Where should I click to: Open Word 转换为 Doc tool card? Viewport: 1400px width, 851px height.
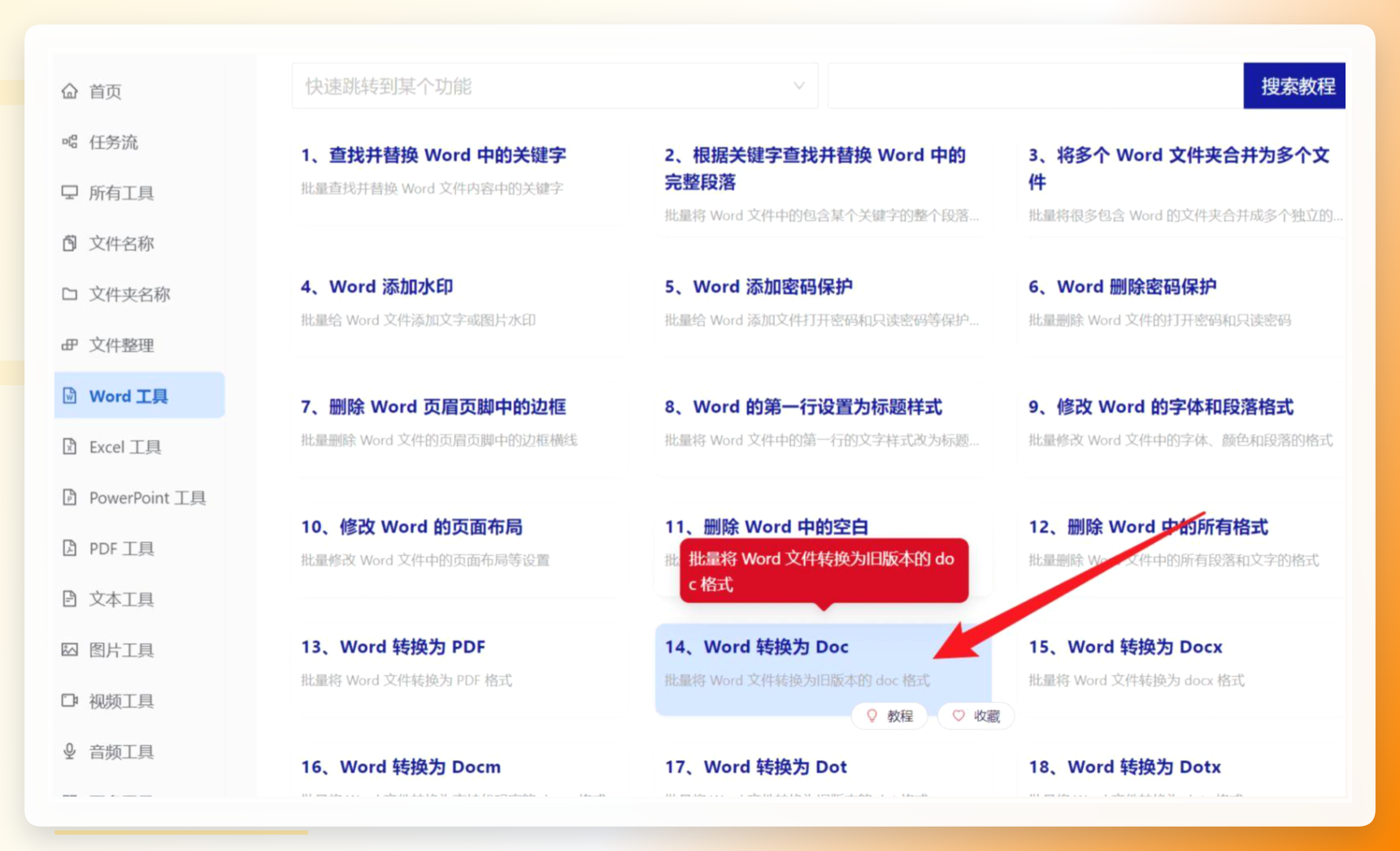click(x=824, y=669)
